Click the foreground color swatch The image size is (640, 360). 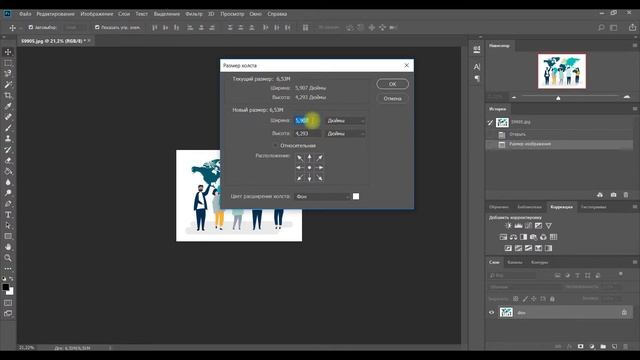point(5,287)
